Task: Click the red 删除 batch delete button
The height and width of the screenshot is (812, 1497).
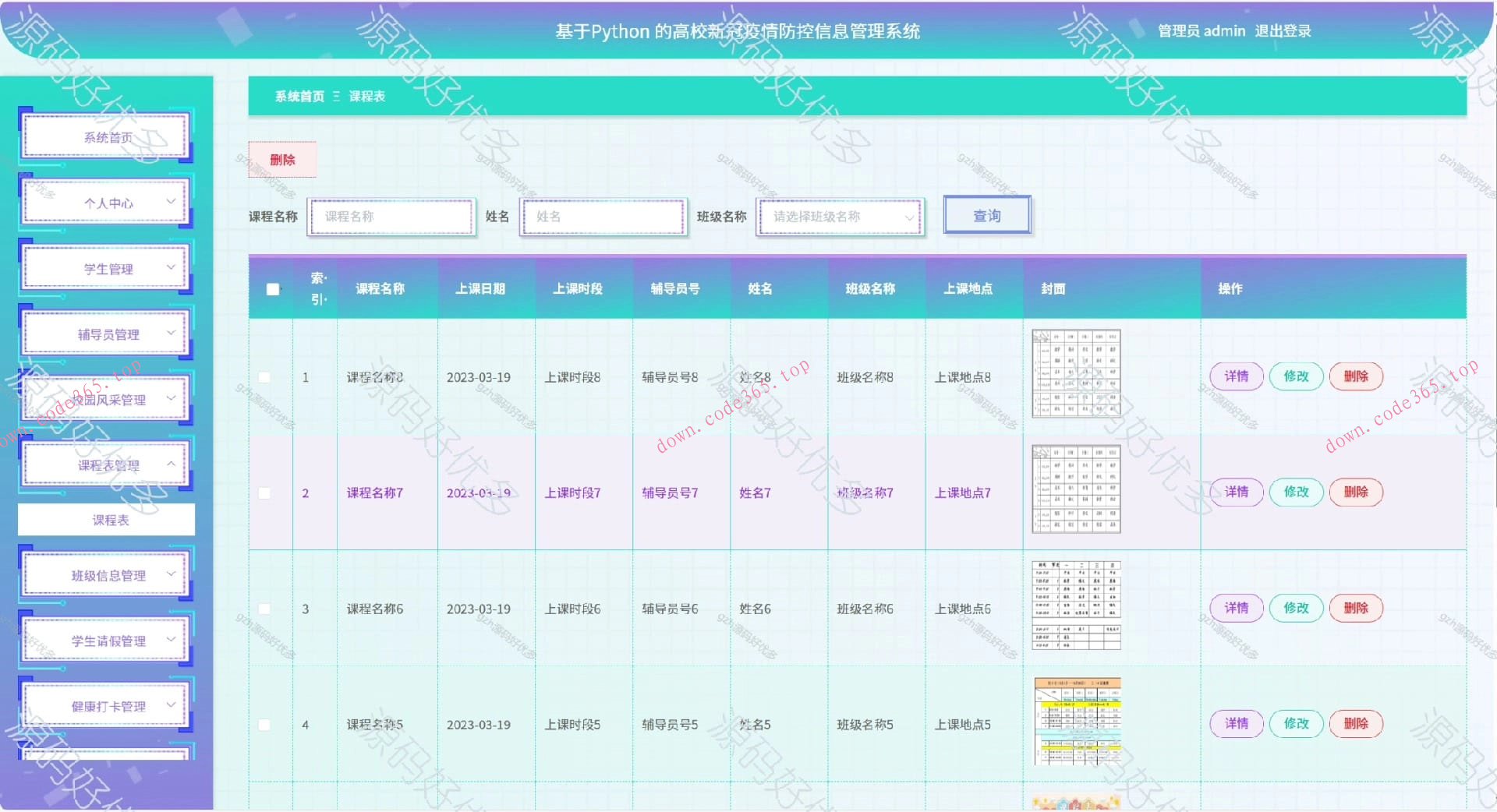Action: pyautogui.click(x=282, y=159)
